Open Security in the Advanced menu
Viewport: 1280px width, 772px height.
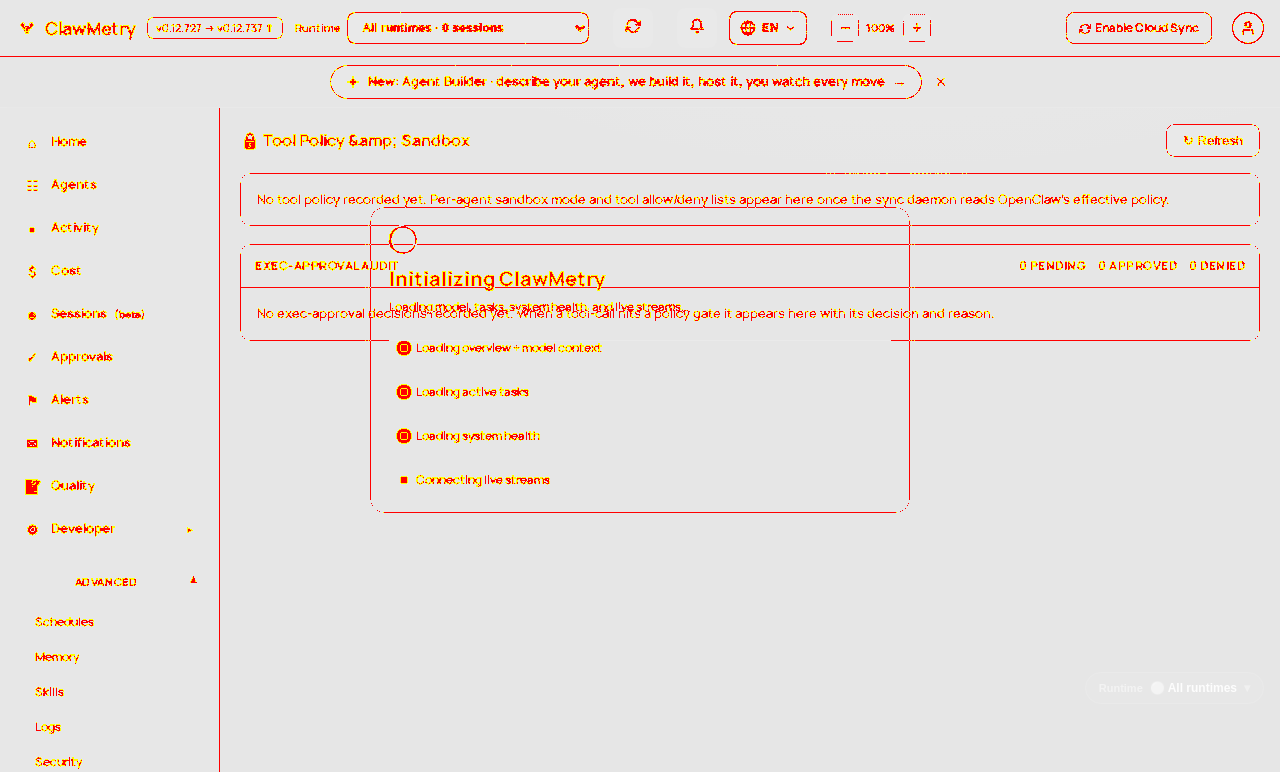tap(59, 762)
